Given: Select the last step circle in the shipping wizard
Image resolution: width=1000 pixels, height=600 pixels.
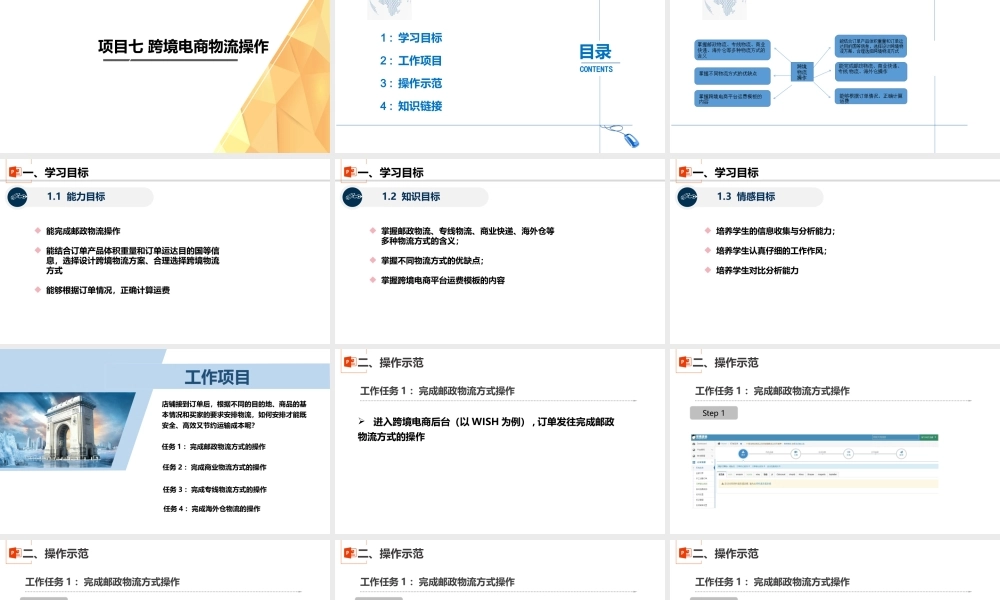Looking at the screenshot, I should tap(902, 454).
